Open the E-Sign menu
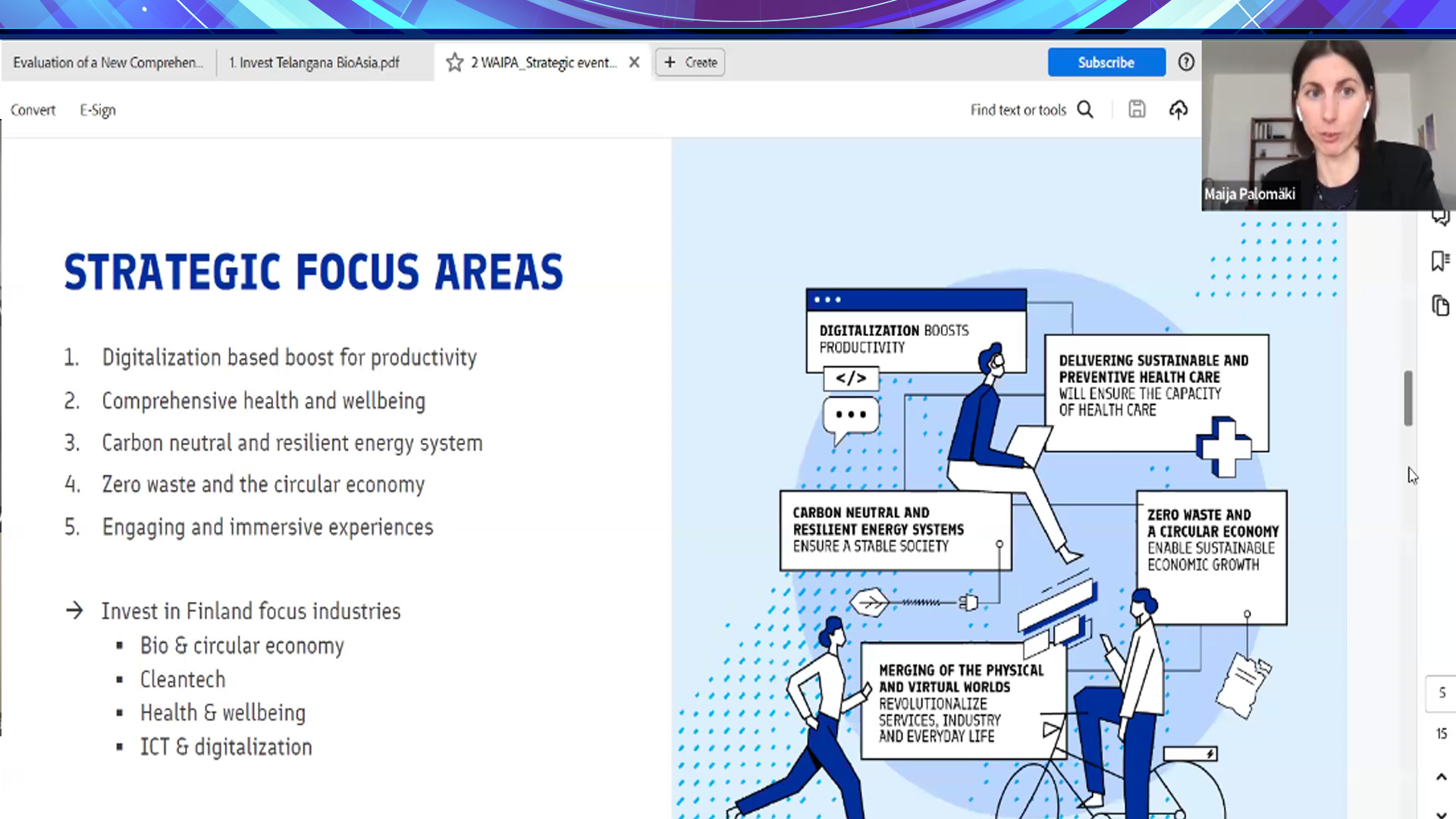The image size is (1456, 819). [98, 110]
